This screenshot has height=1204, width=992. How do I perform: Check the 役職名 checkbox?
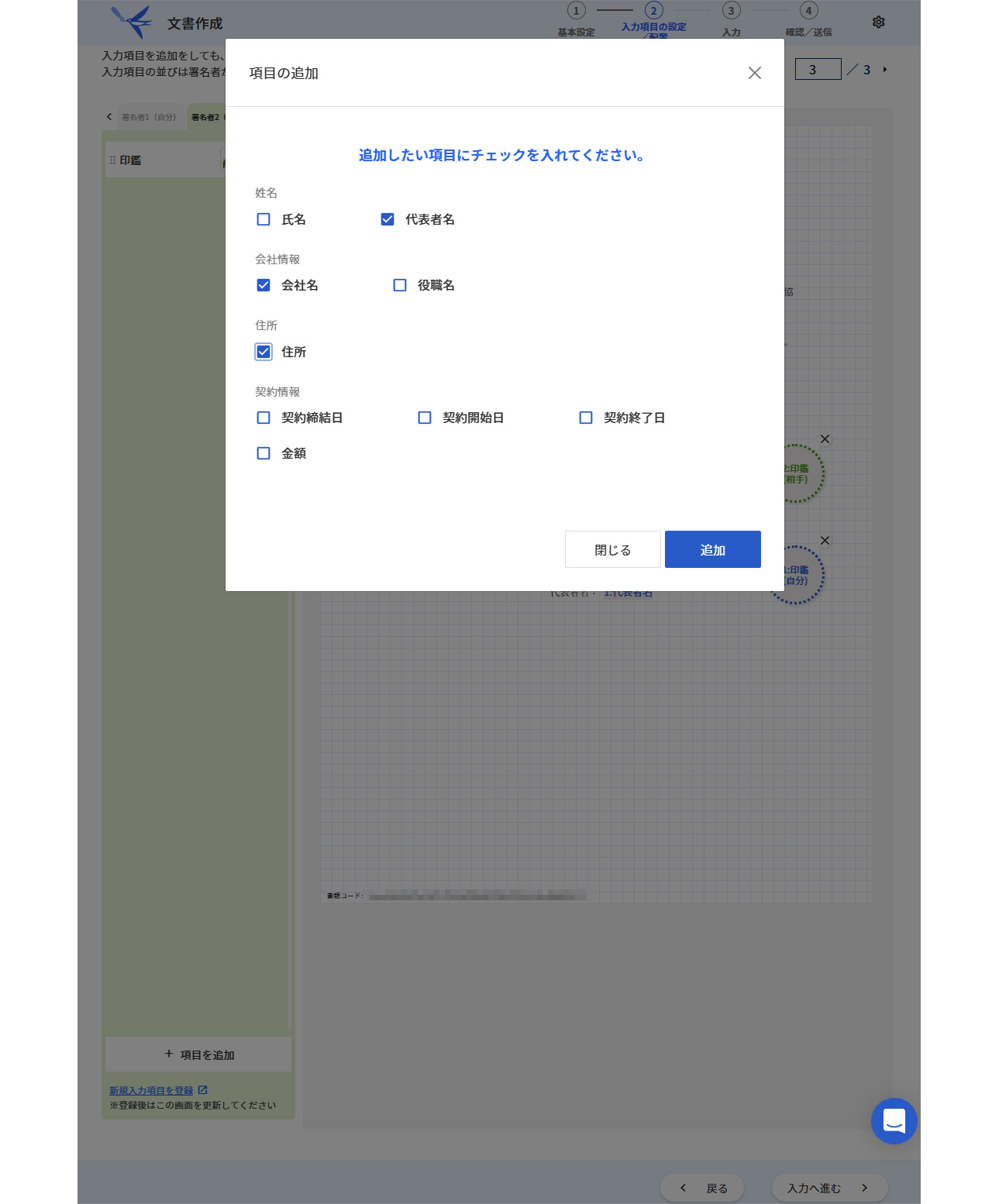point(400,285)
